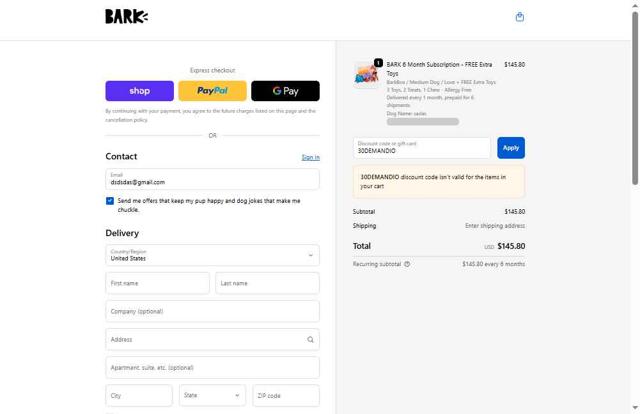Click the ZIP code field

286,395
